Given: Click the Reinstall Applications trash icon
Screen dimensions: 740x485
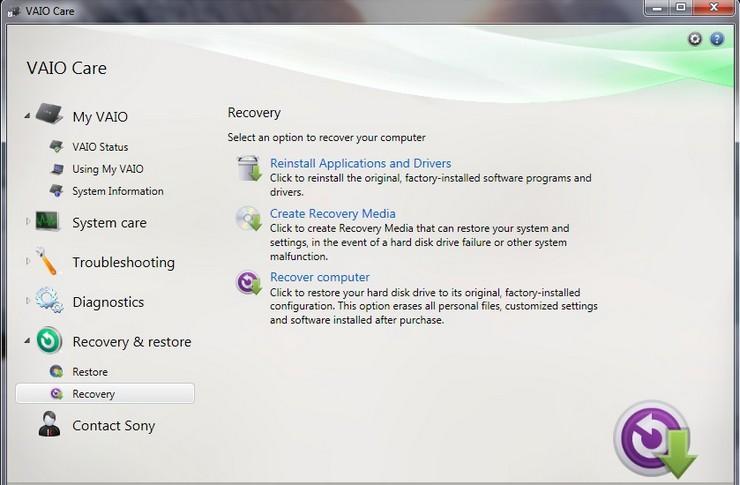Looking at the screenshot, I should (249, 168).
